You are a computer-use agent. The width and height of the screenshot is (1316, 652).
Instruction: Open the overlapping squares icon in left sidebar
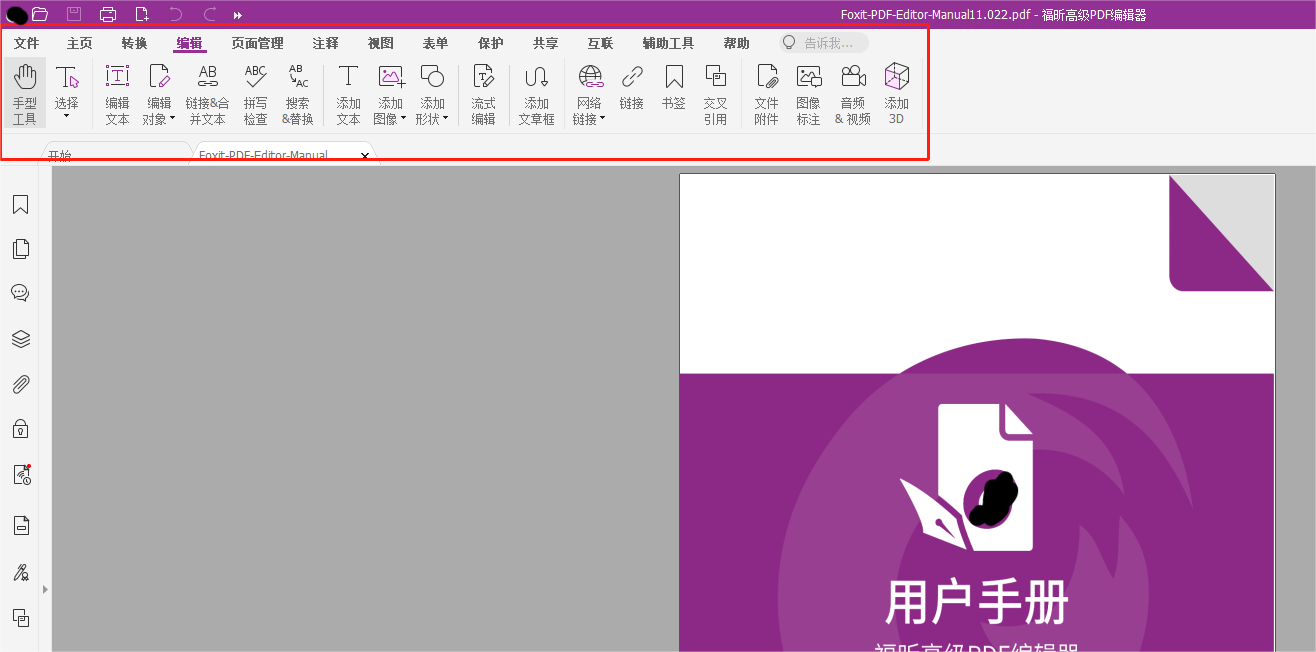tap(20, 618)
